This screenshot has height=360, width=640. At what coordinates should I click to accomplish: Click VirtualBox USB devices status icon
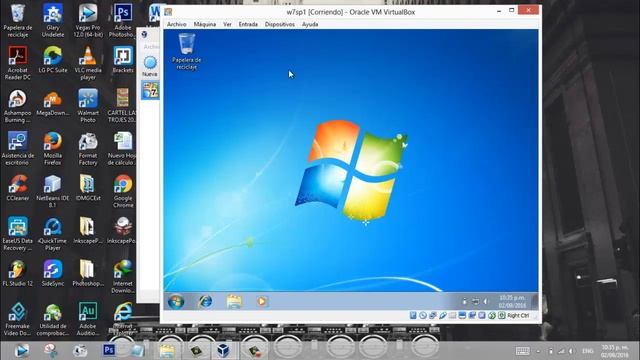click(x=442, y=316)
